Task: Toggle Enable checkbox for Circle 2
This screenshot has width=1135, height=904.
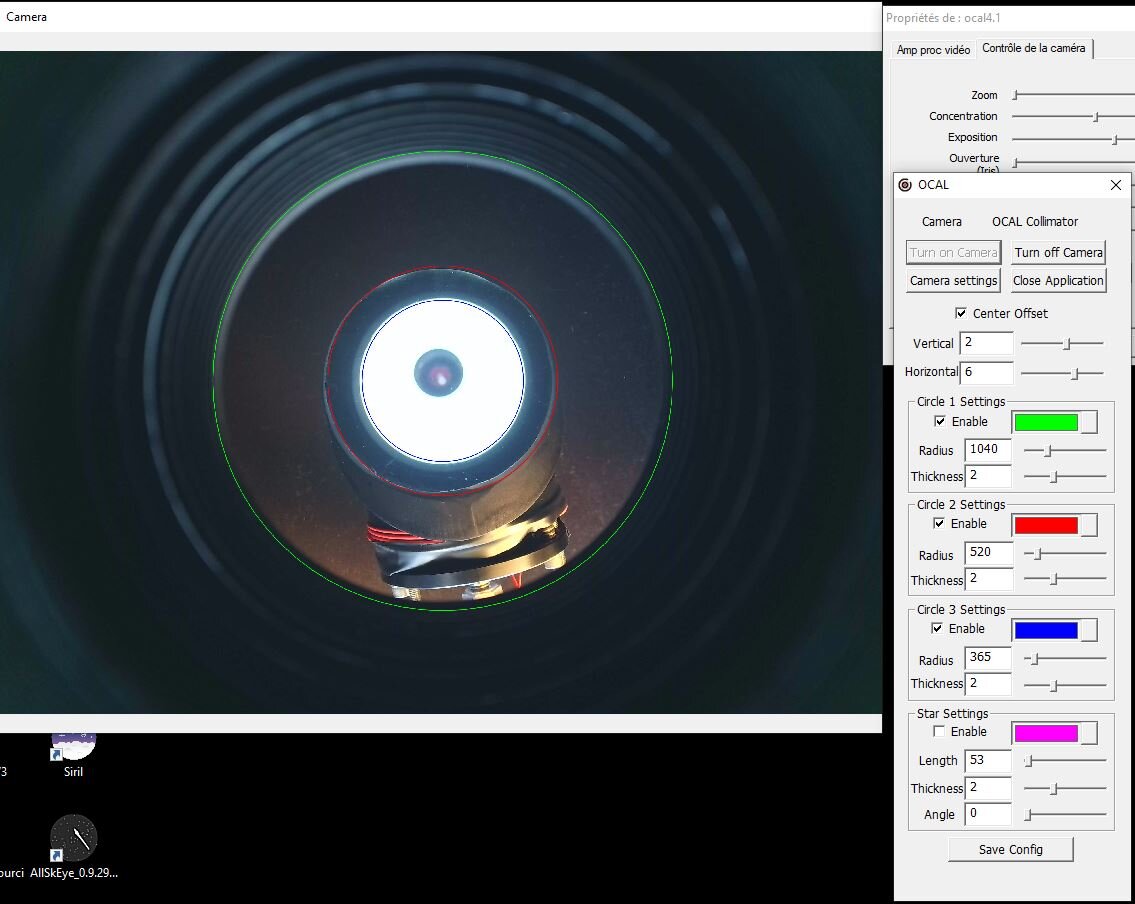Action: pyautogui.click(x=939, y=523)
